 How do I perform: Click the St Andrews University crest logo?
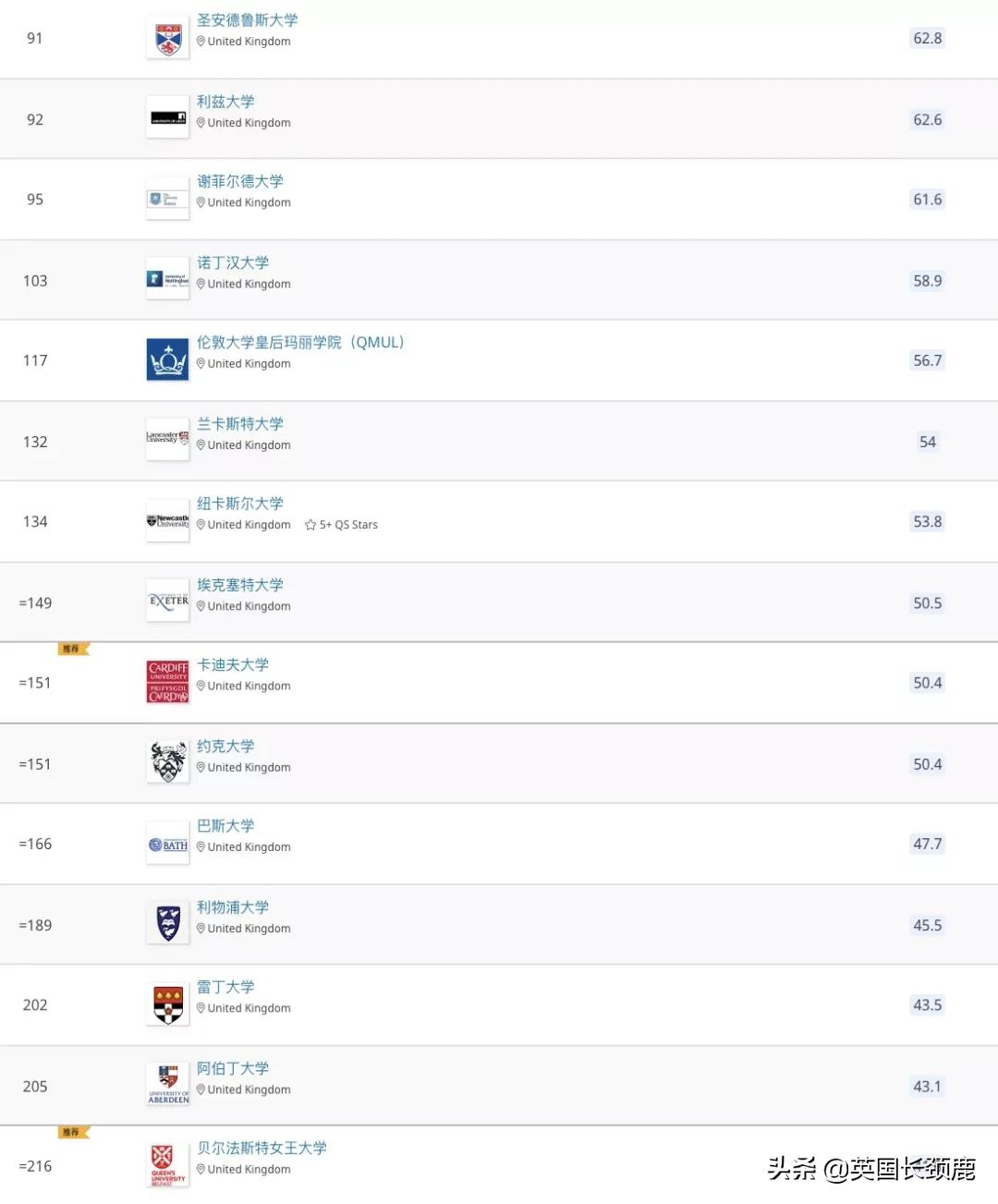(167, 37)
